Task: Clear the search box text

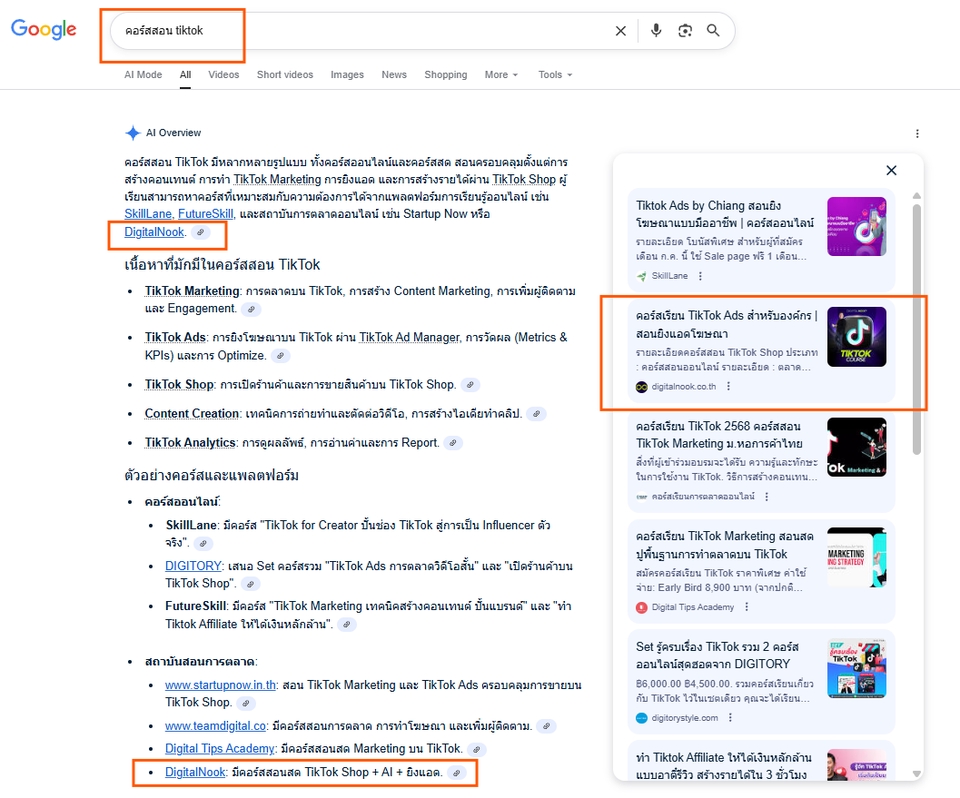Action: point(620,31)
